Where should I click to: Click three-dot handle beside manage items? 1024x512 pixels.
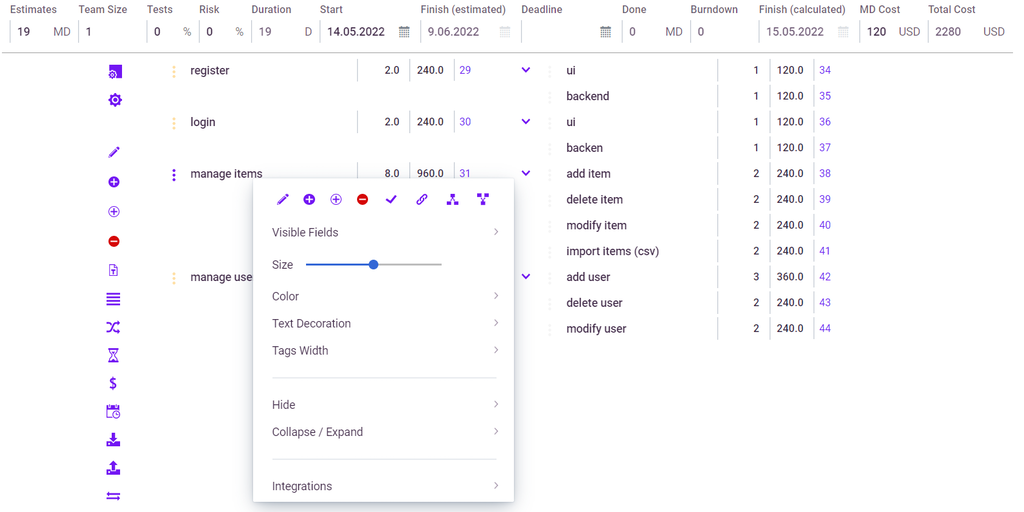[x=174, y=174]
